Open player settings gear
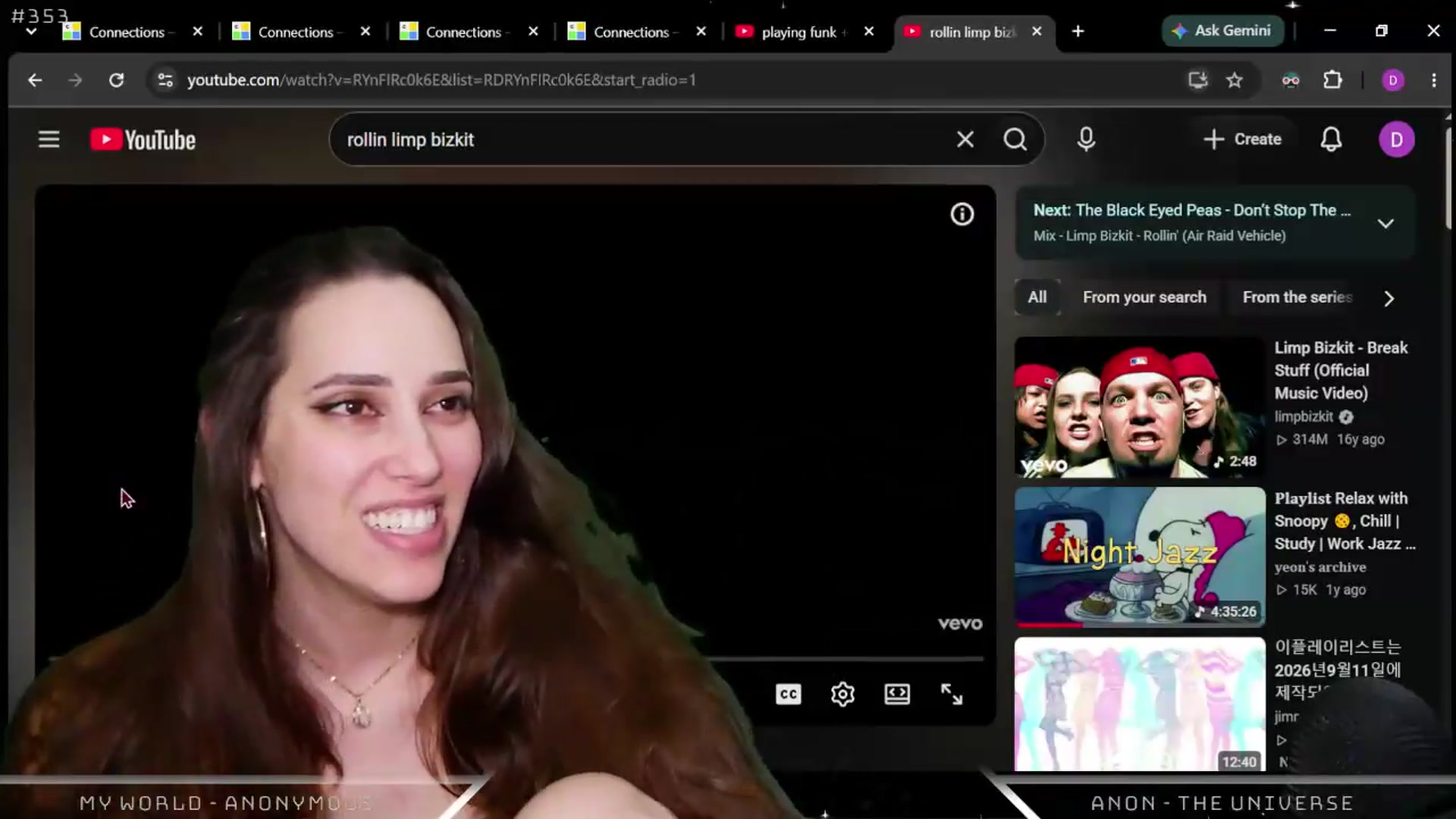Image resolution: width=1456 pixels, height=819 pixels. [843, 694]
